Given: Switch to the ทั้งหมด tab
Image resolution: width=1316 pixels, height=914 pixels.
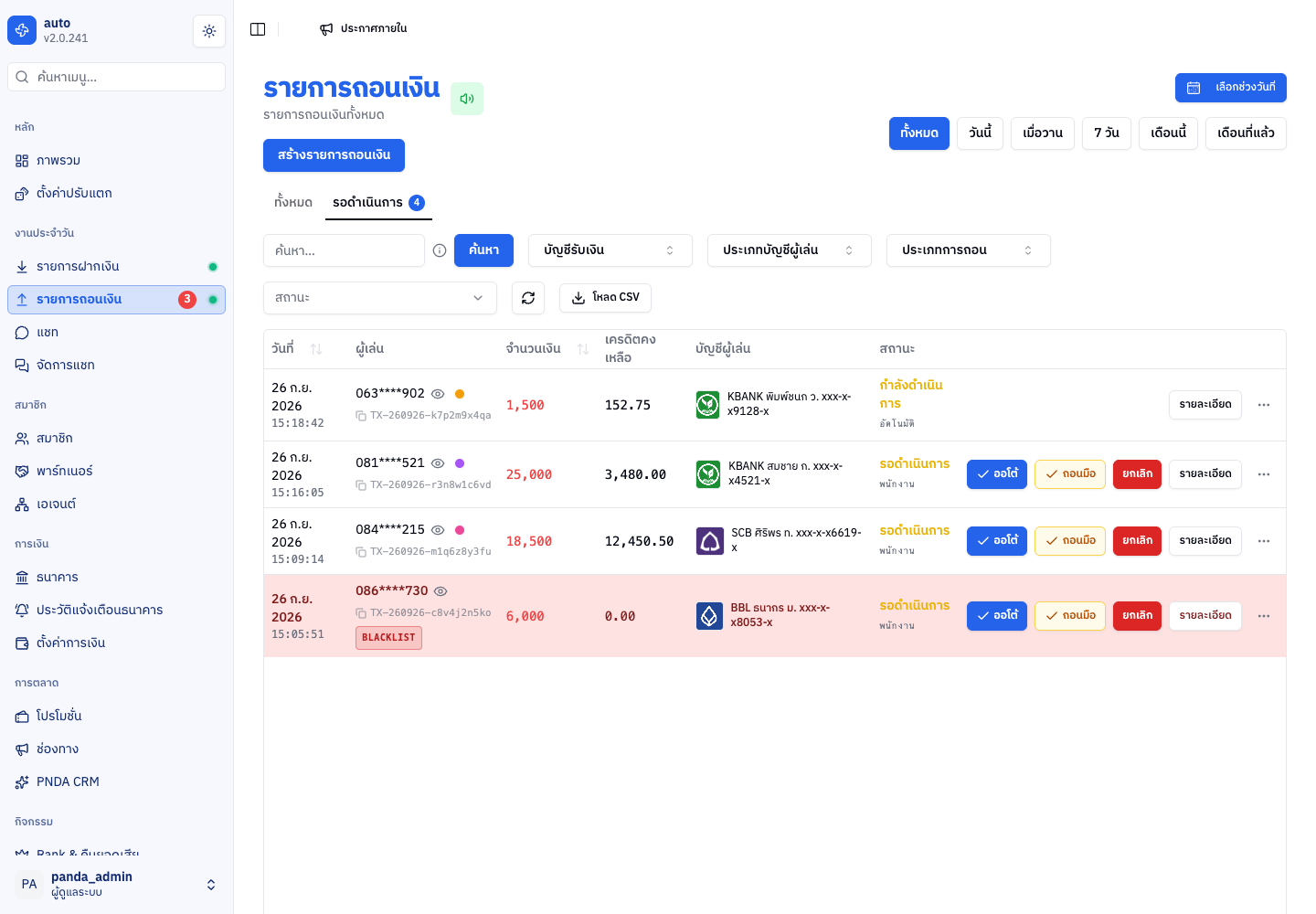Looking at the screenshot, I should coord(293,203).
